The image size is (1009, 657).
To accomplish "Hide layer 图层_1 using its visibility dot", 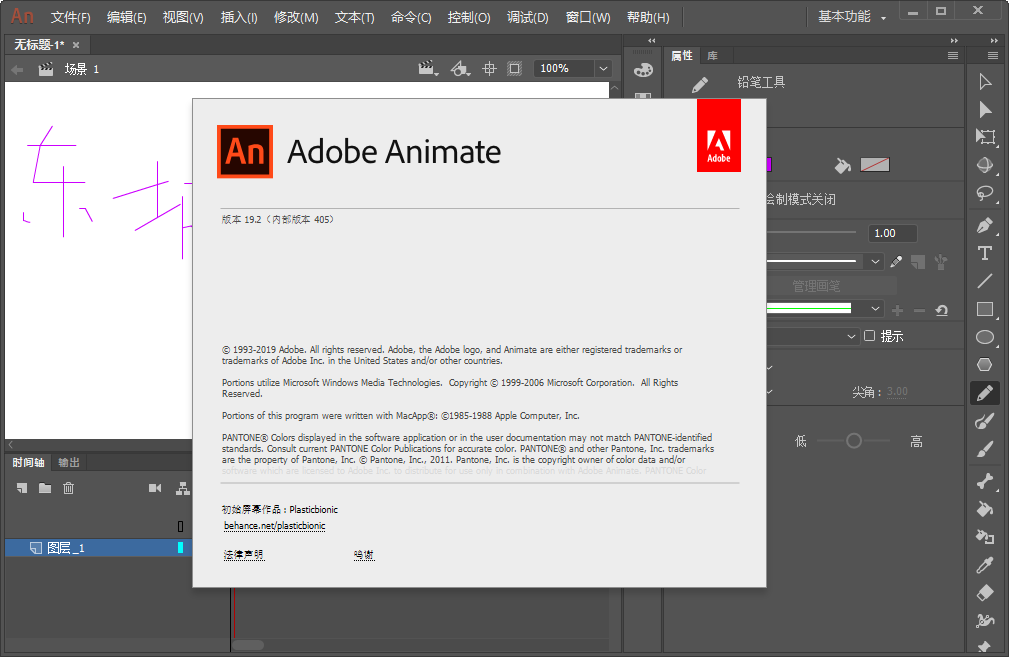I will (180, 547).
